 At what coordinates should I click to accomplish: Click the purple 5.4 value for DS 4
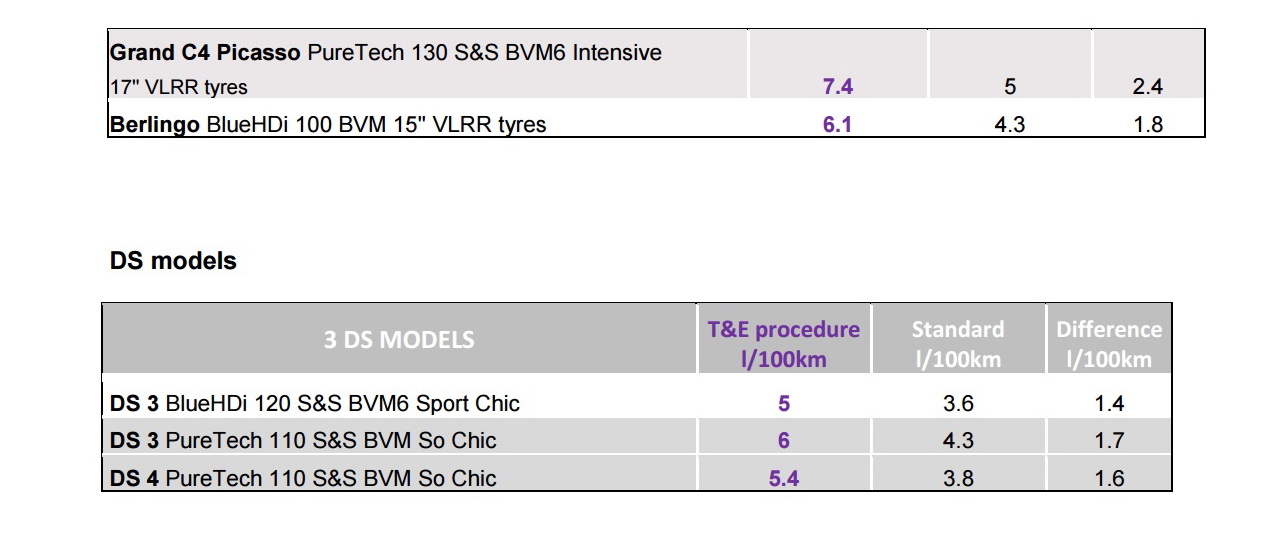pyautogui.click(x=784, y=478)
